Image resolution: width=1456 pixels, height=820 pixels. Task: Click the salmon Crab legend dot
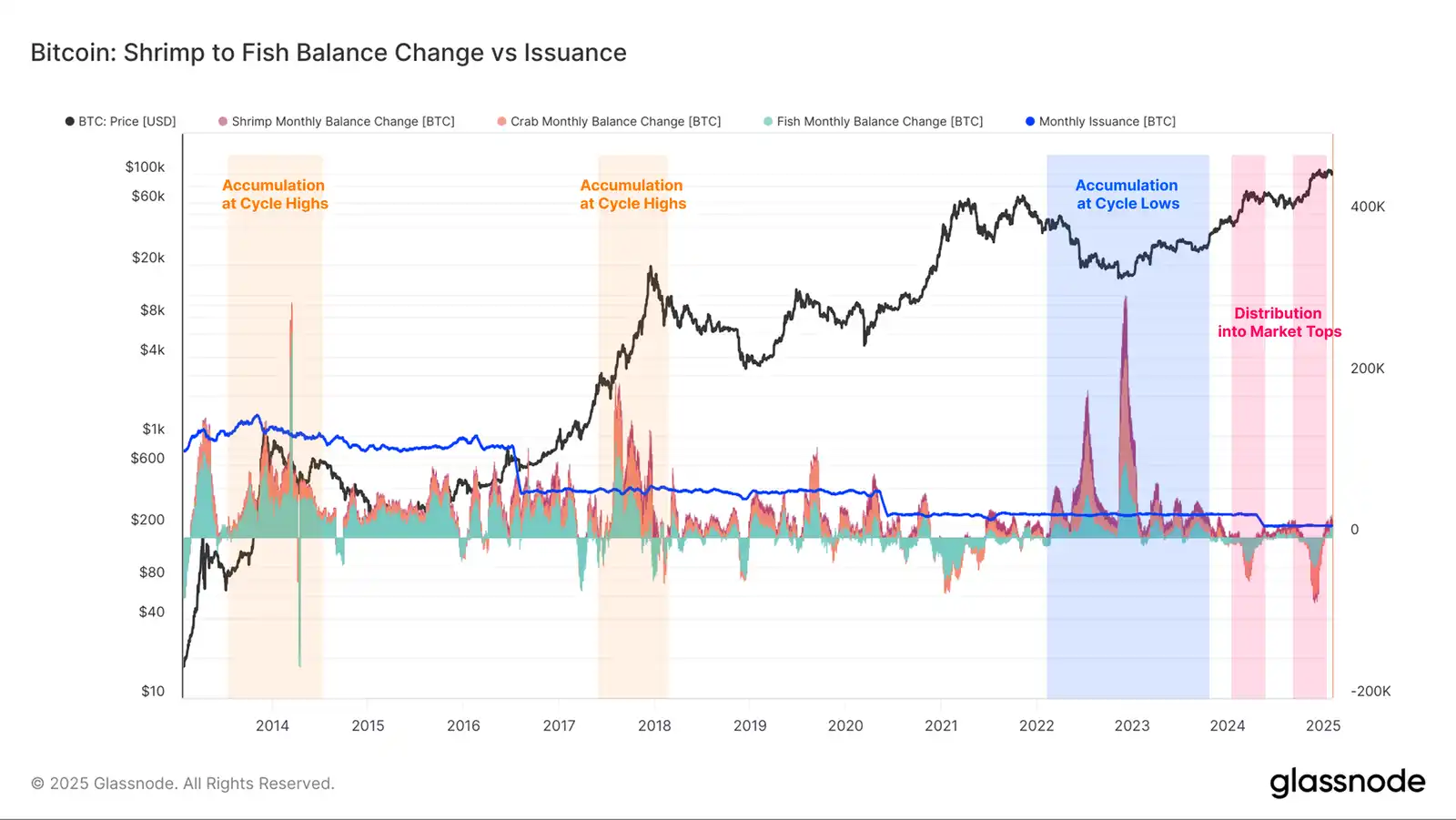[501, 121]
